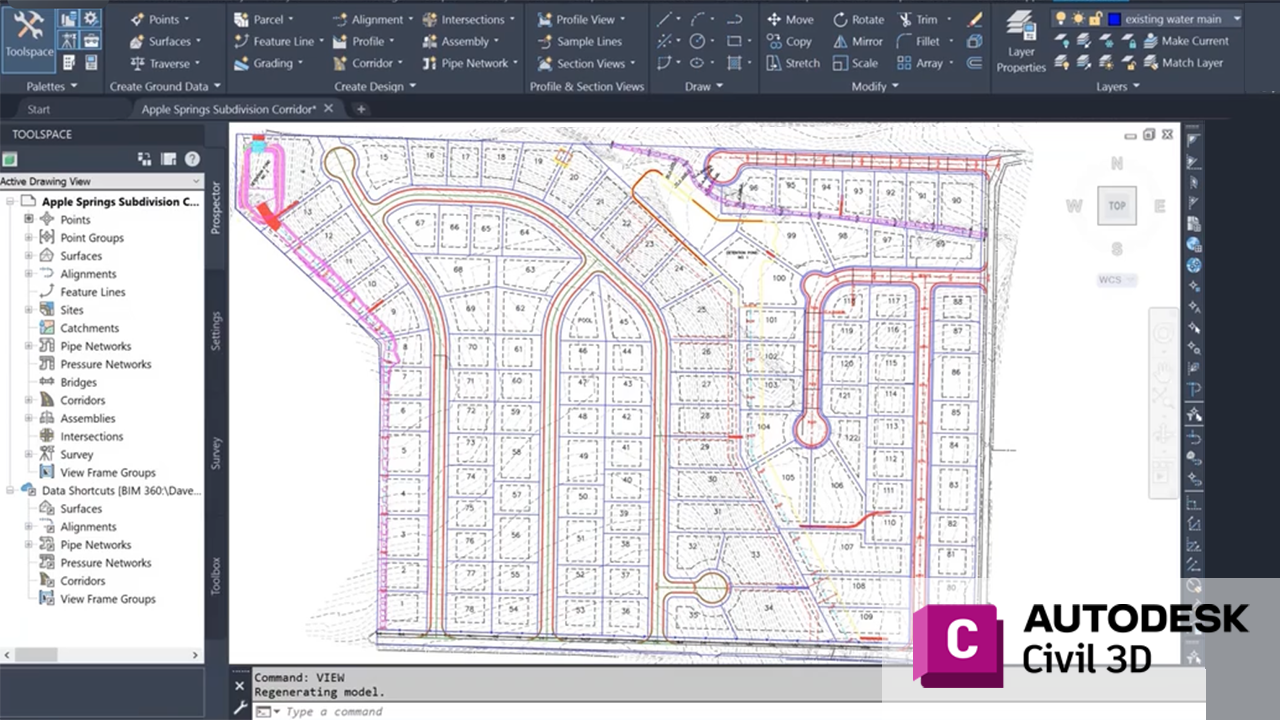Open the Profile View tool

[x=581, y=19]
